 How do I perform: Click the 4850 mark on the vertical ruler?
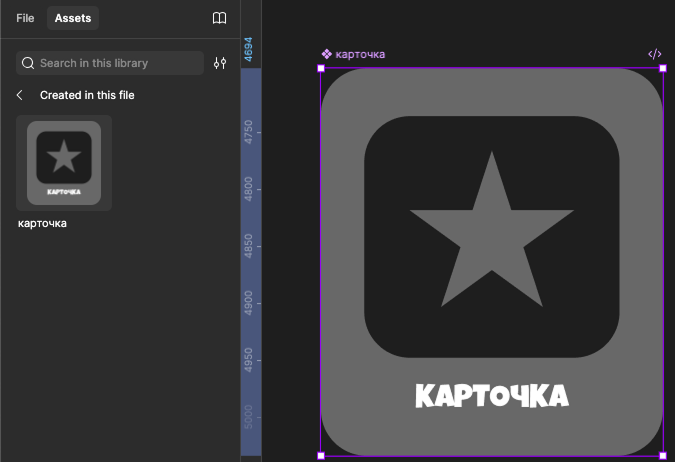pyautogui.click(x=248, y=245)
